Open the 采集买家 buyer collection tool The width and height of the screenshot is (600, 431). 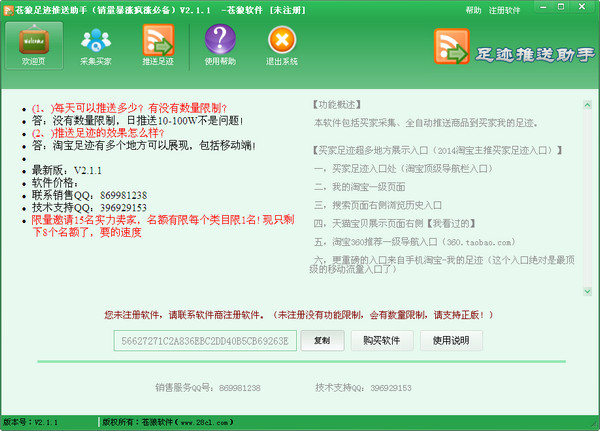[x=96, y=46]
